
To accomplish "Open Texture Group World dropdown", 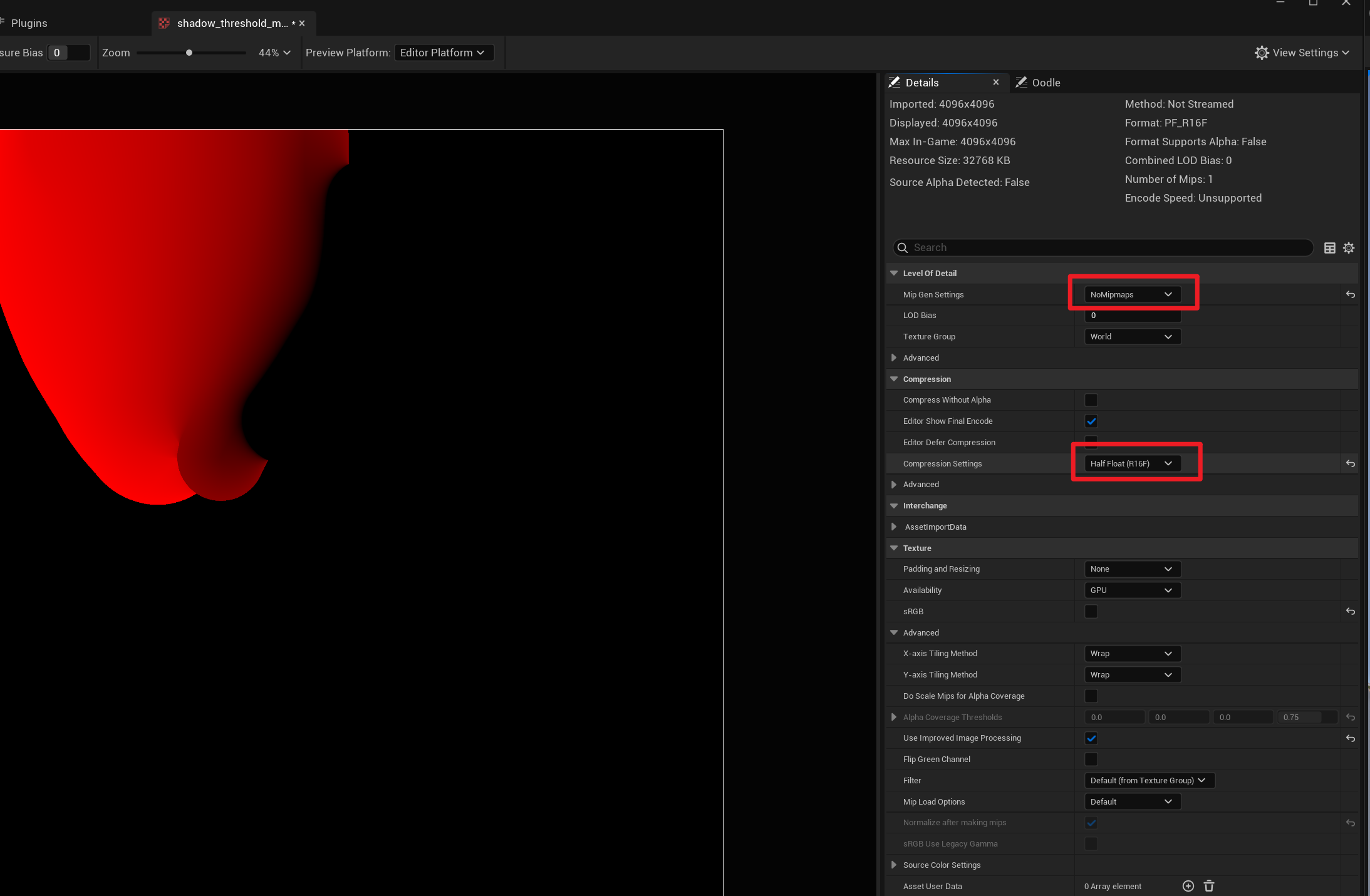I will [1131, 337].
